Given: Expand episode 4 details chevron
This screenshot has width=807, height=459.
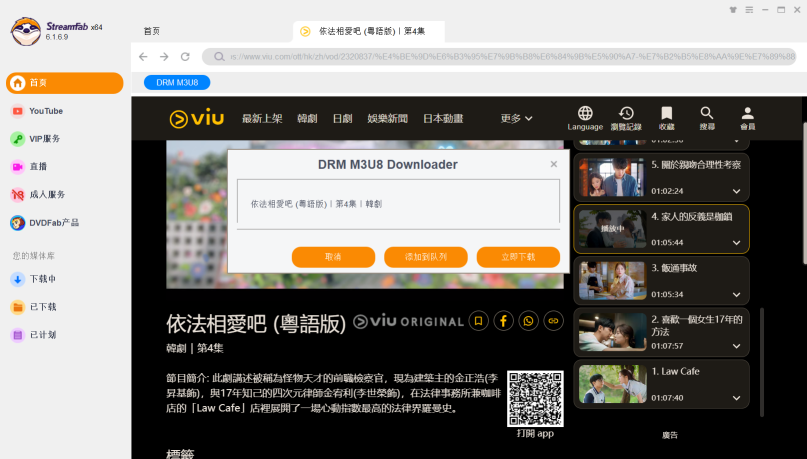Looking at the screenshot, I should (736, 243).
